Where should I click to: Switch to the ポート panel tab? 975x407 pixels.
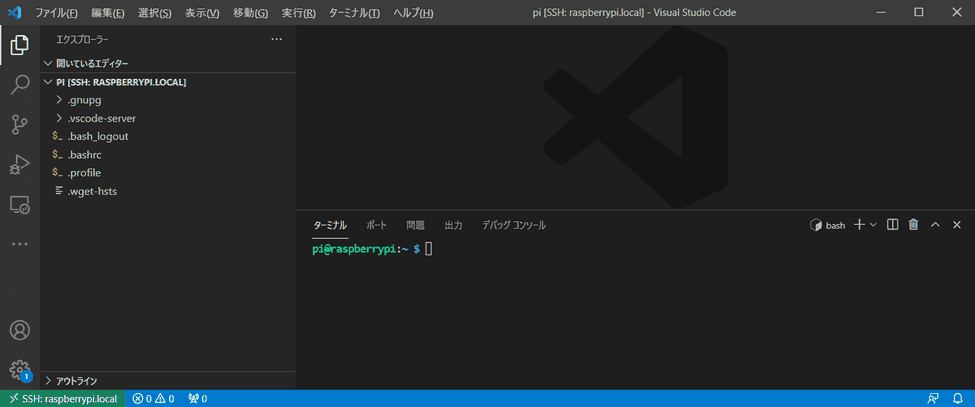pos(376,225)
